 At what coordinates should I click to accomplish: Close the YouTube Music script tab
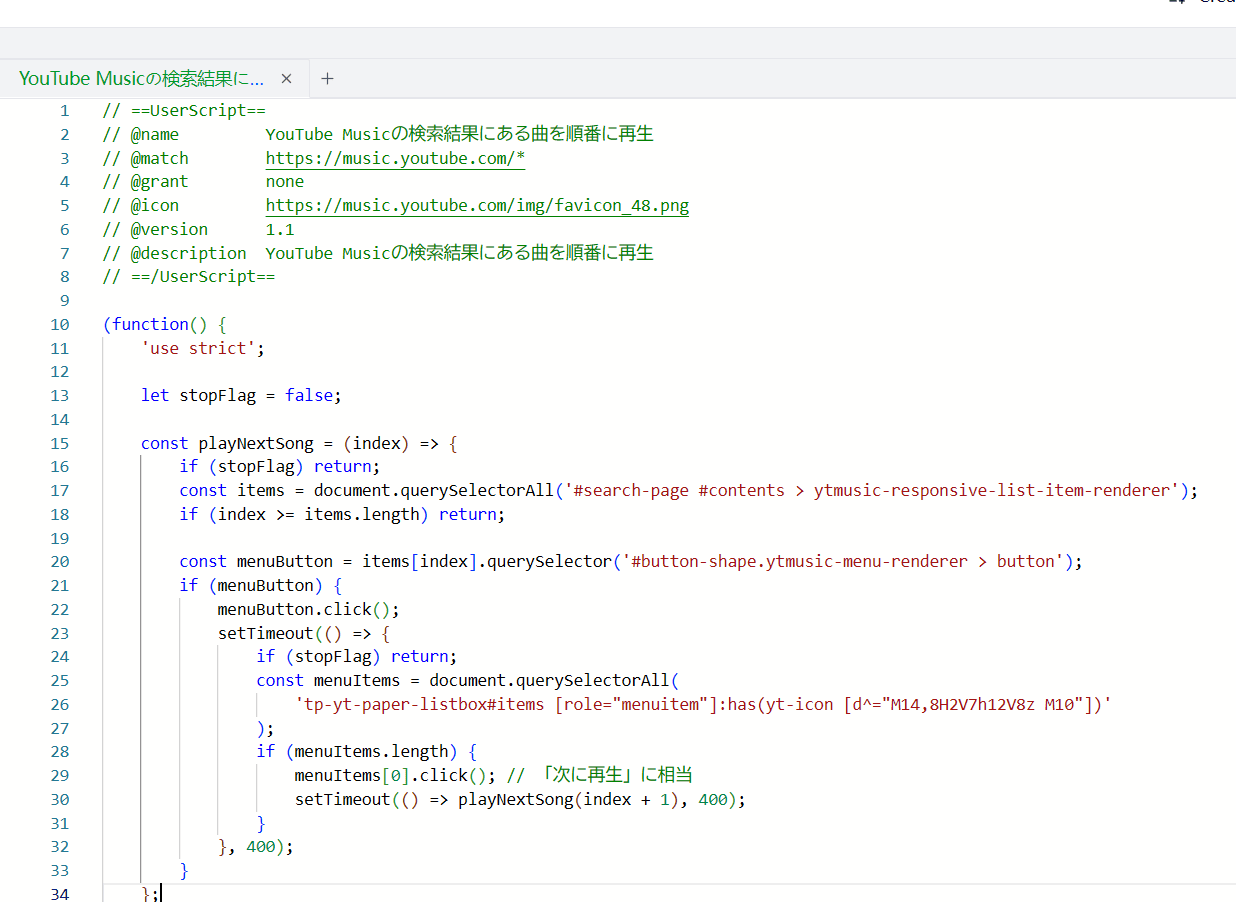pos(286,78)
